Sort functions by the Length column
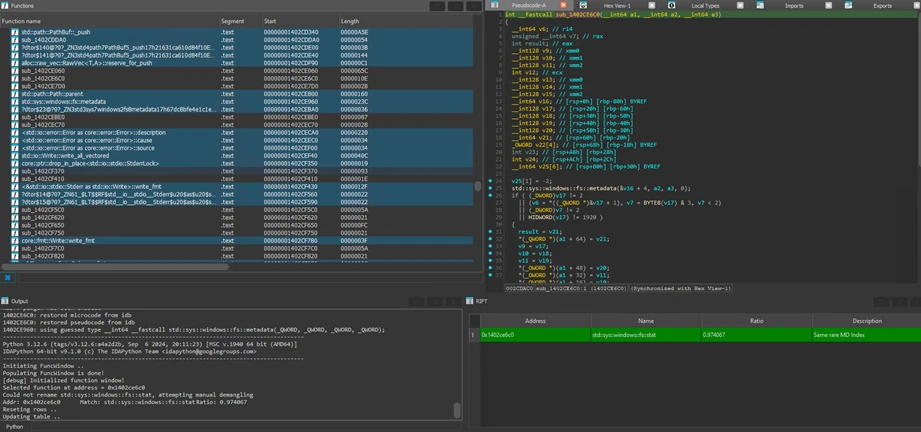The height and width of the screenshot is (432, 921). [350, 21]
